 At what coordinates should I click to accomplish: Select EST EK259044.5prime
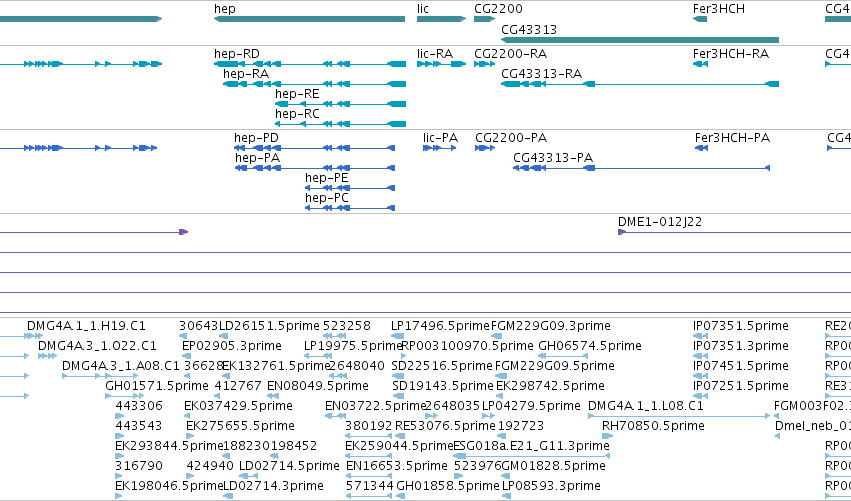[369, 456]
